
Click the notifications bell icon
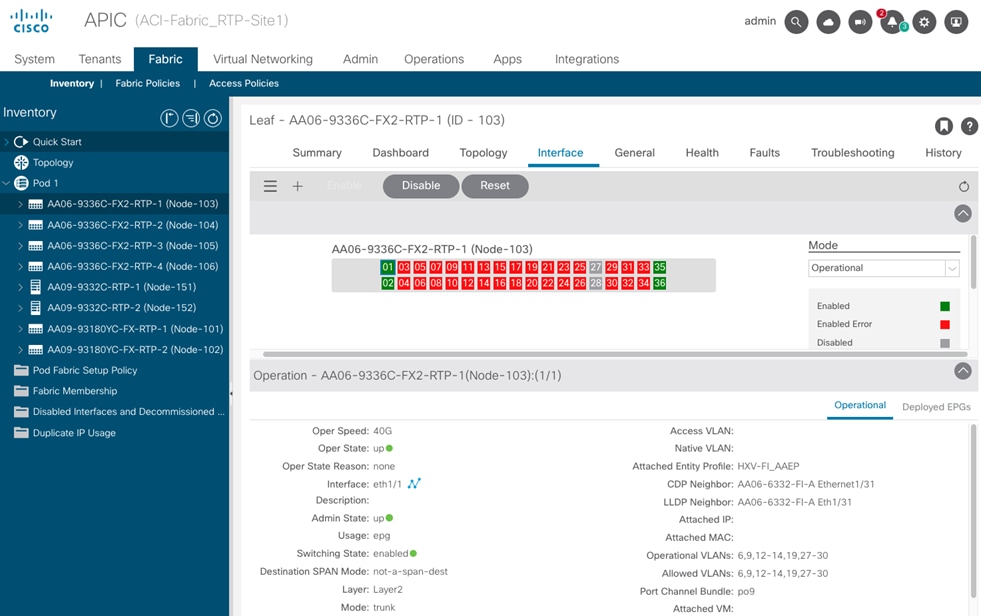pos(891,21)
